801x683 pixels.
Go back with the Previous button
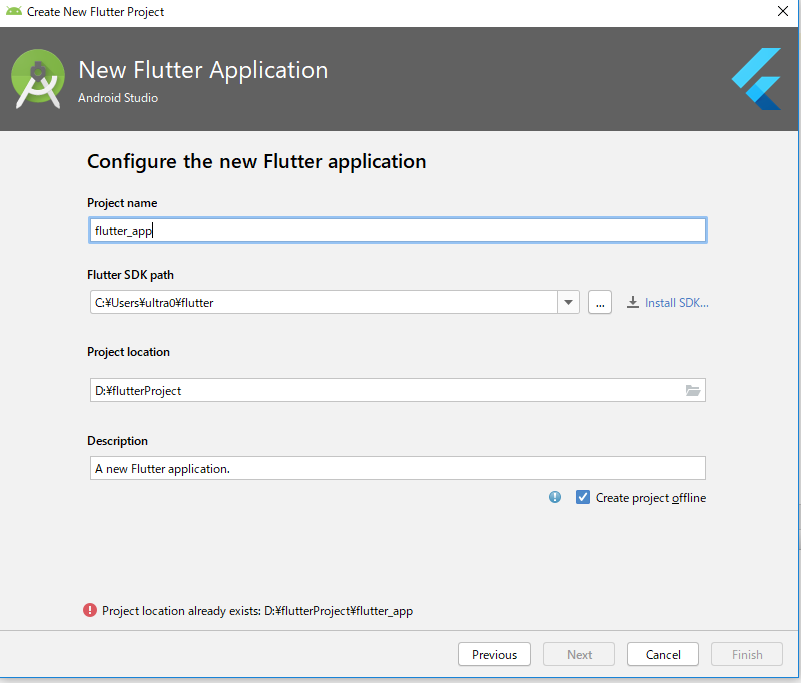click(494, 655)
